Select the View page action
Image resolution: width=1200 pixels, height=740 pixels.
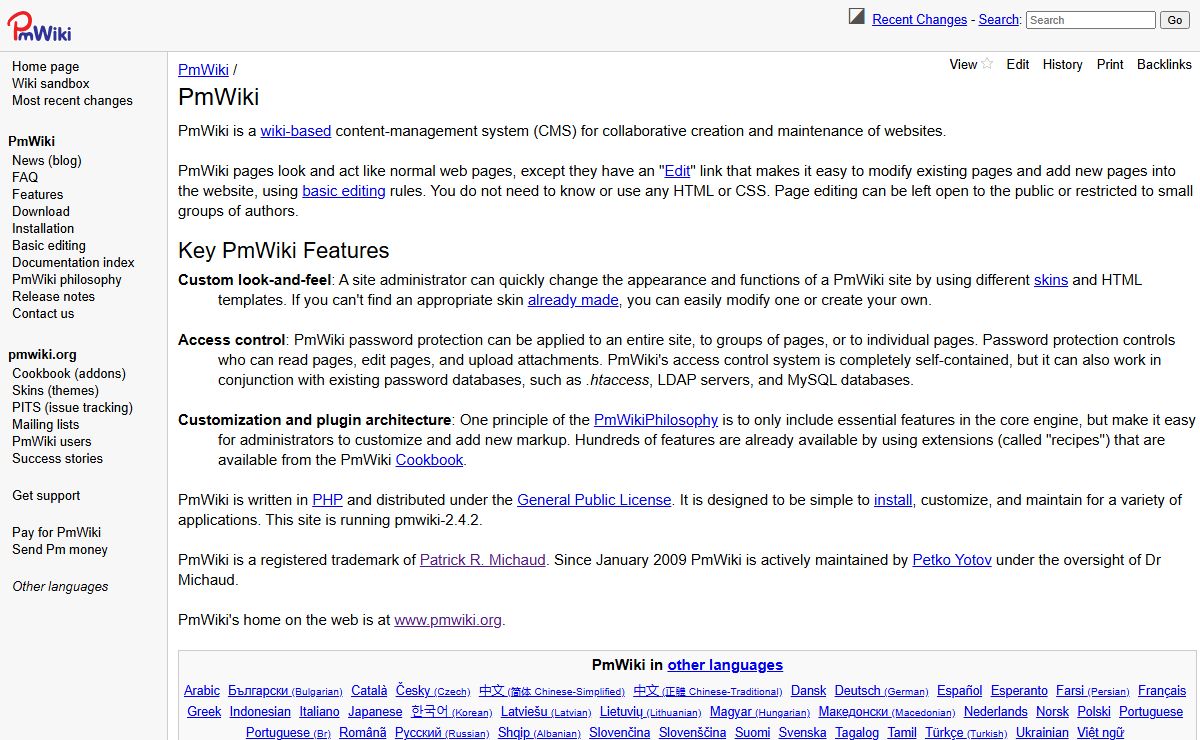click(963, 64)
